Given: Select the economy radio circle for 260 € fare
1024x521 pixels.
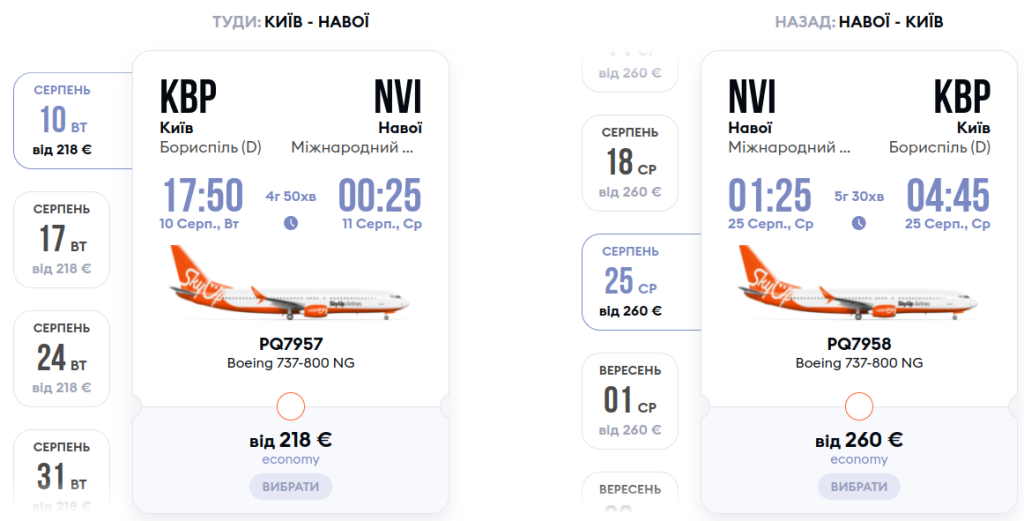Looking at the screenshot, I should click(x=858, y=406).
